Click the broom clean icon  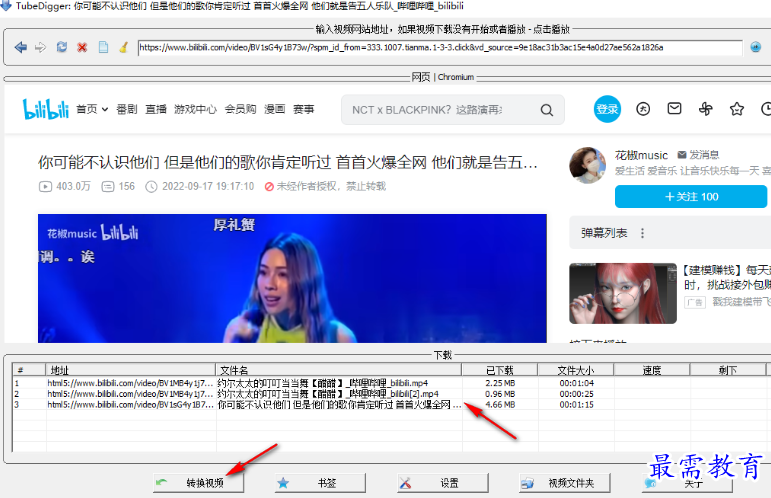124,47
